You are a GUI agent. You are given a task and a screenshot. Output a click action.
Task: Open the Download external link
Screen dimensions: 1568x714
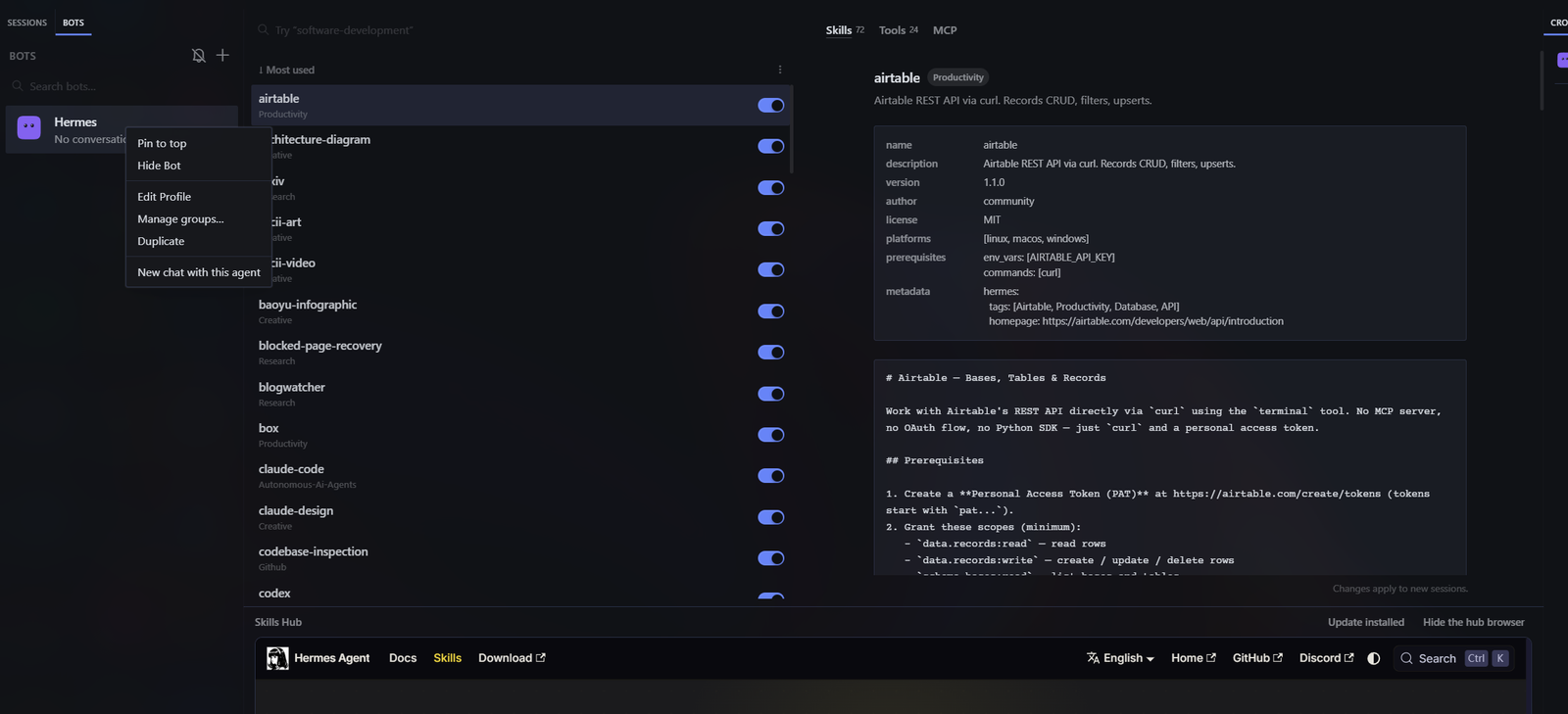click(x=512, y=658)
